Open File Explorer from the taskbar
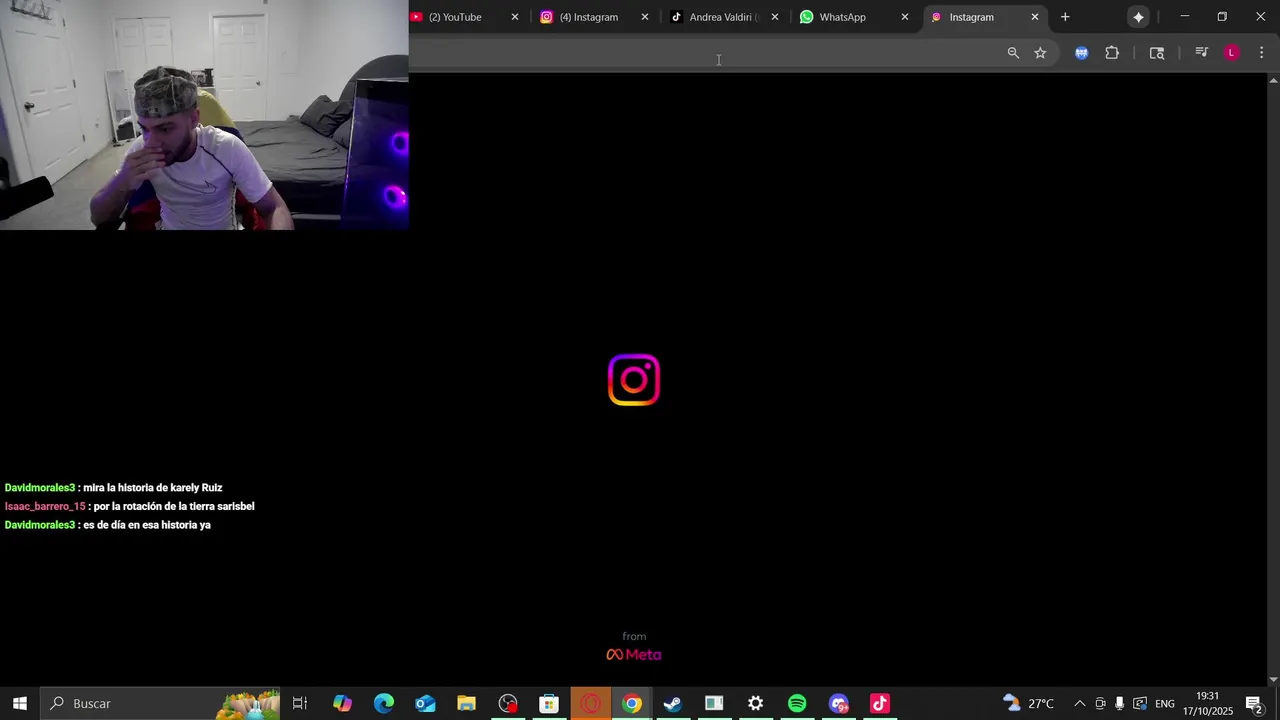The image size is (1280, 720). tap(466, 703)
